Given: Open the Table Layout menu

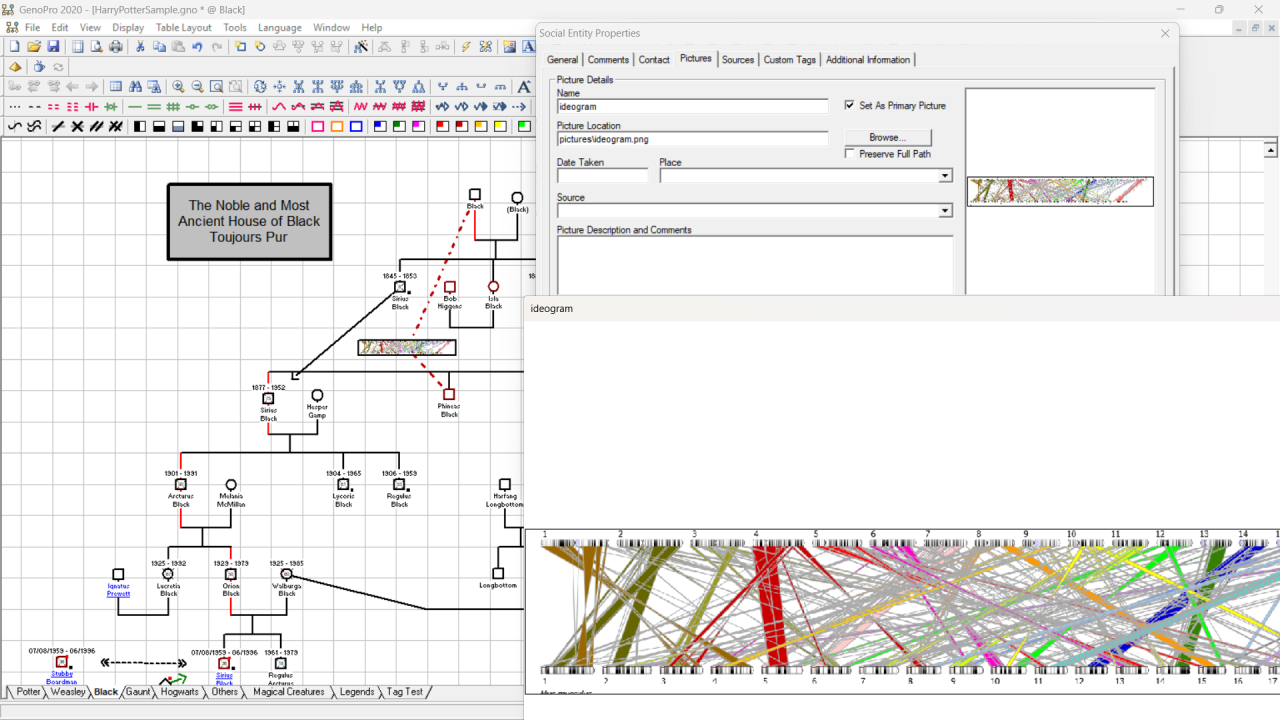Looking at the screenshot, I should [183, 27].
